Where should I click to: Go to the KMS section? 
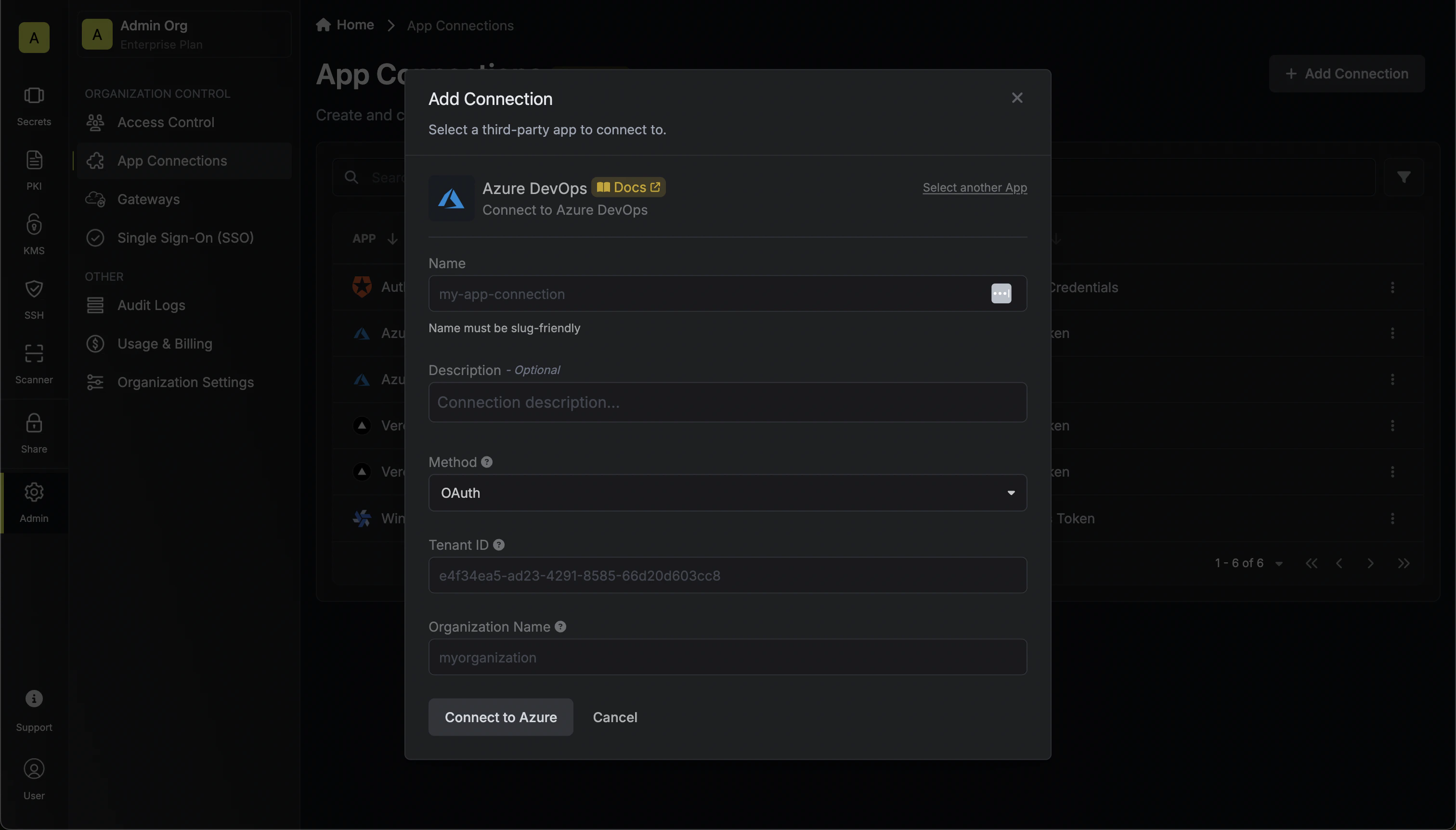click(x=34, y=234)
